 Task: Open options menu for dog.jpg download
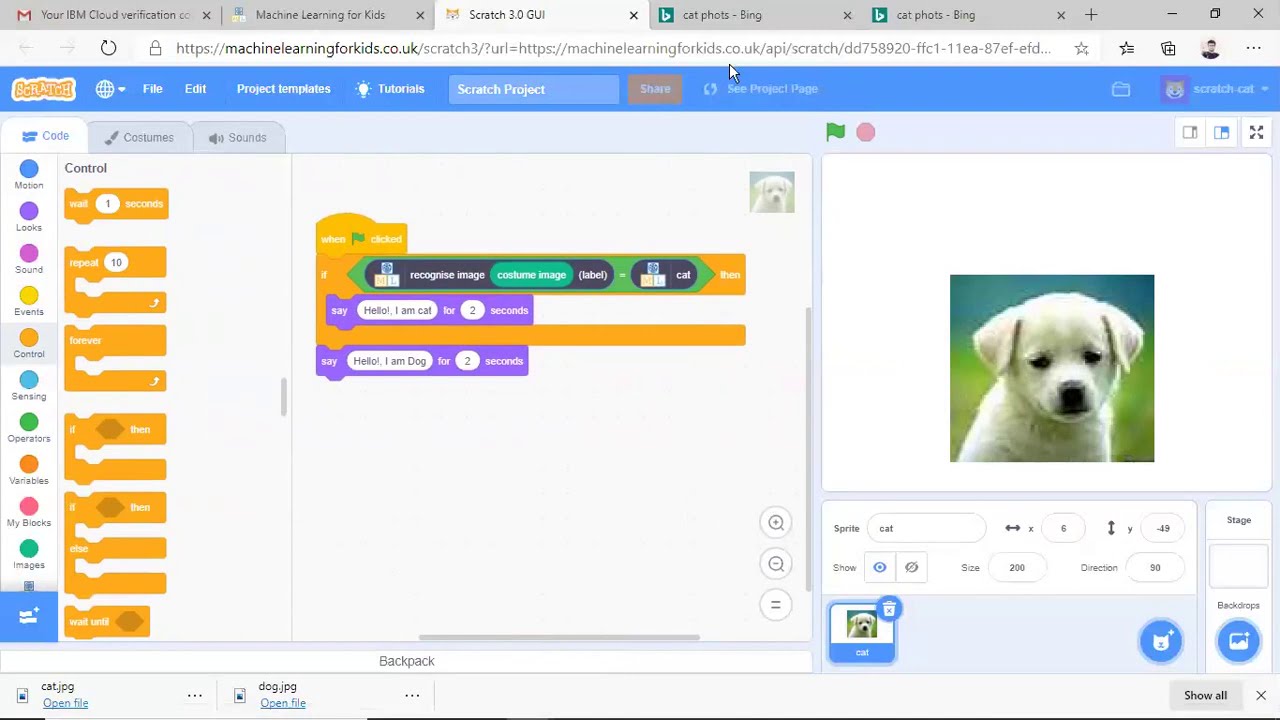412,695
